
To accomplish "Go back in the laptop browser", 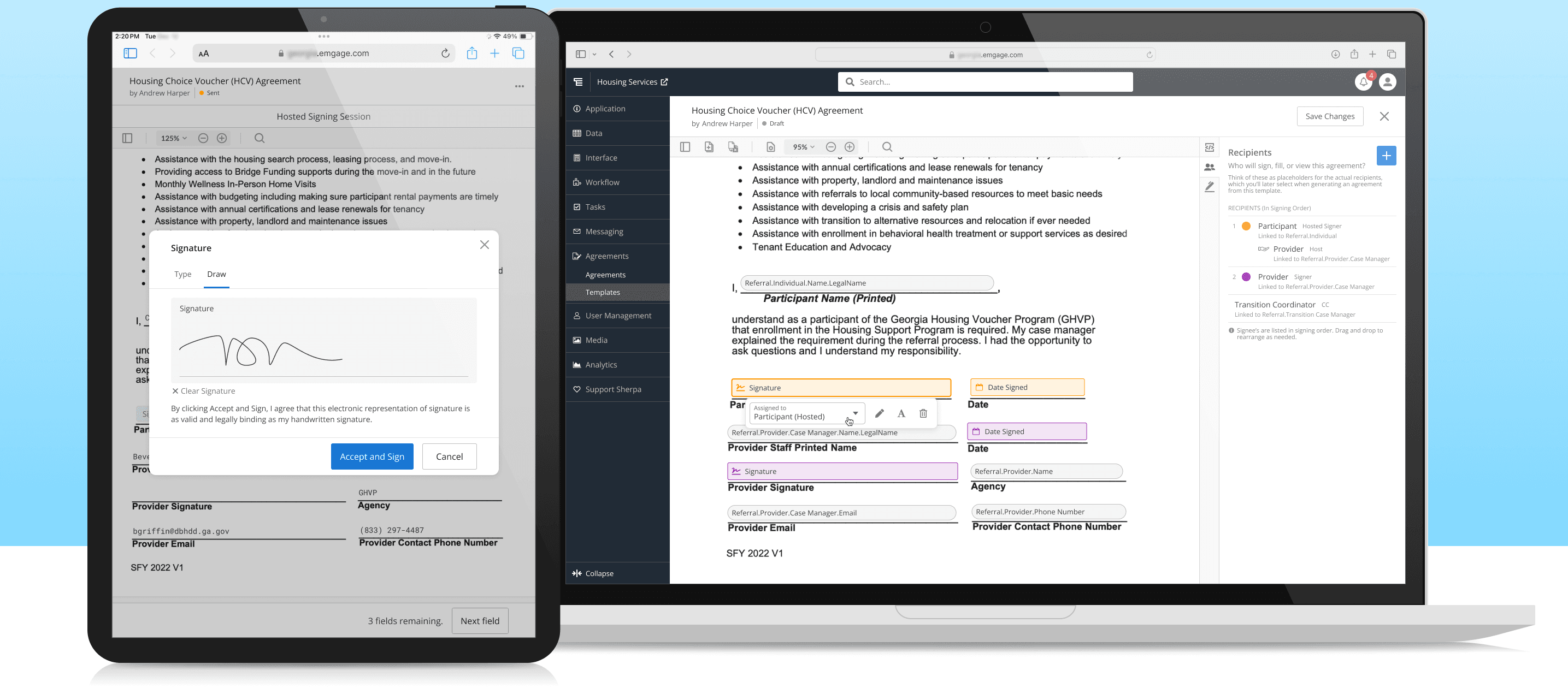I will pyautogui.click(x=611, y=54).
